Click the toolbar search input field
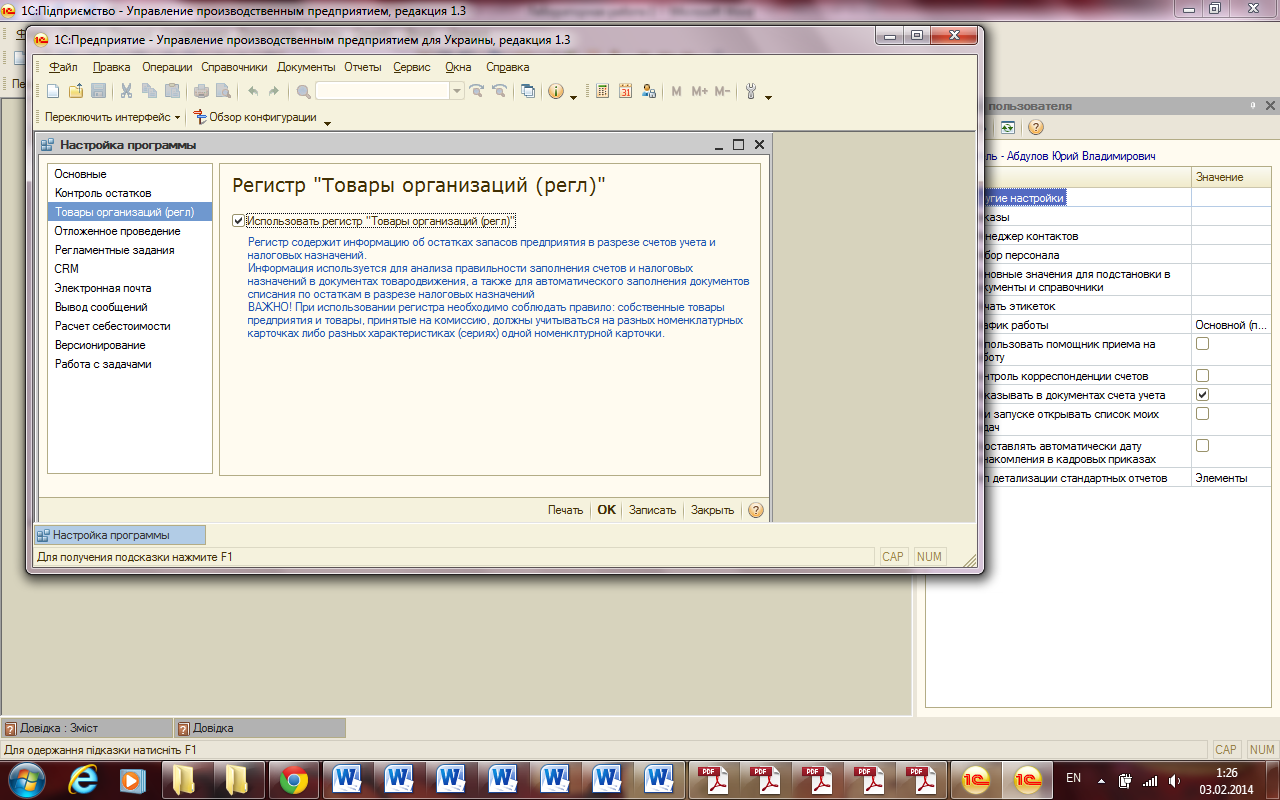Image resolution: width=1280 pixels, height=800 pixels. 383,91
